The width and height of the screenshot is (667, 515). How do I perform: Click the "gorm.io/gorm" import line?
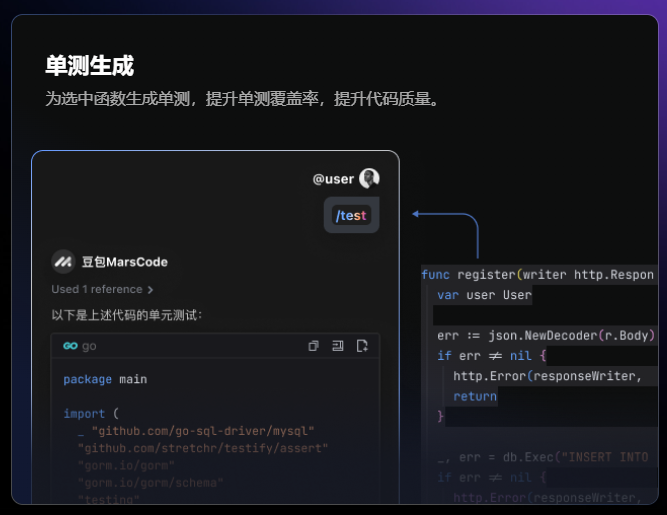click(126, 466)
